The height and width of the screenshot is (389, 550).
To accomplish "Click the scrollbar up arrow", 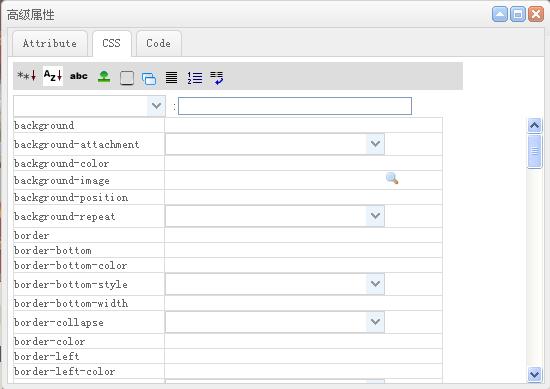I will (x=535, y=126).
